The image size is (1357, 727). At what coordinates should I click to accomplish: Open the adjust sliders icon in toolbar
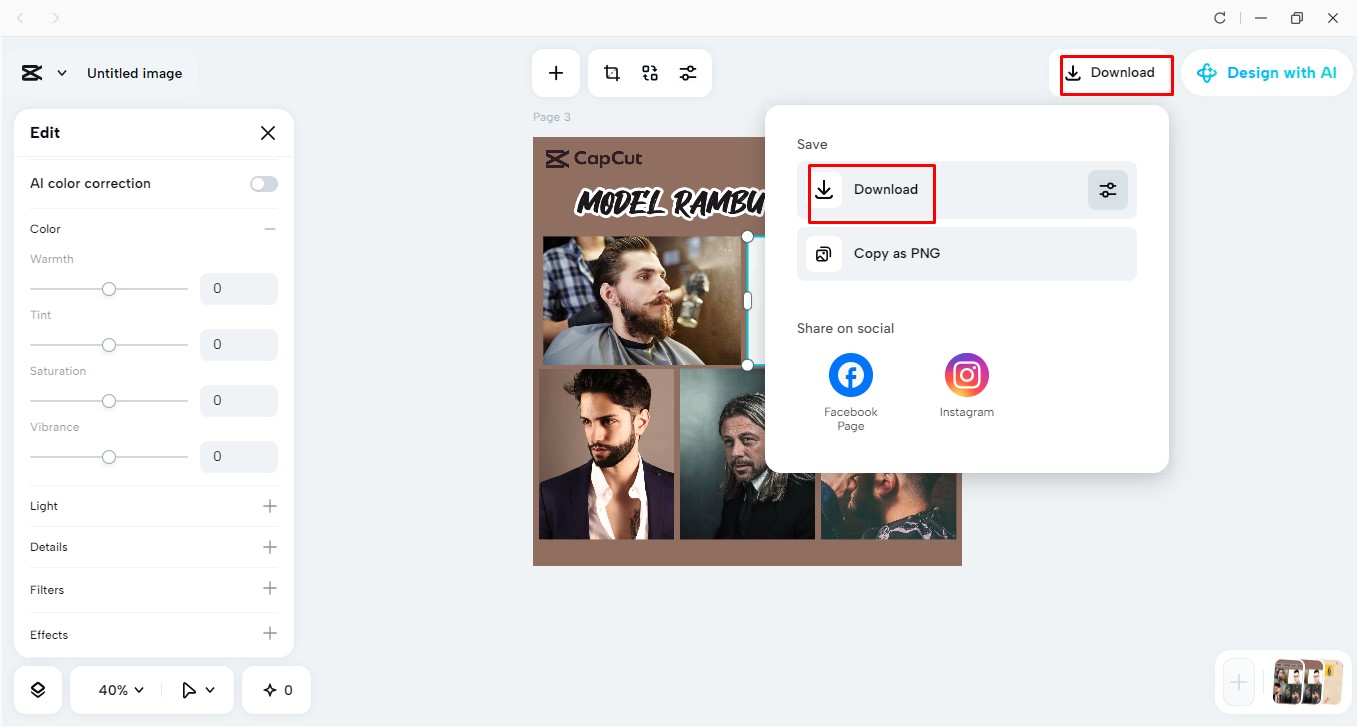coord(688,73)
